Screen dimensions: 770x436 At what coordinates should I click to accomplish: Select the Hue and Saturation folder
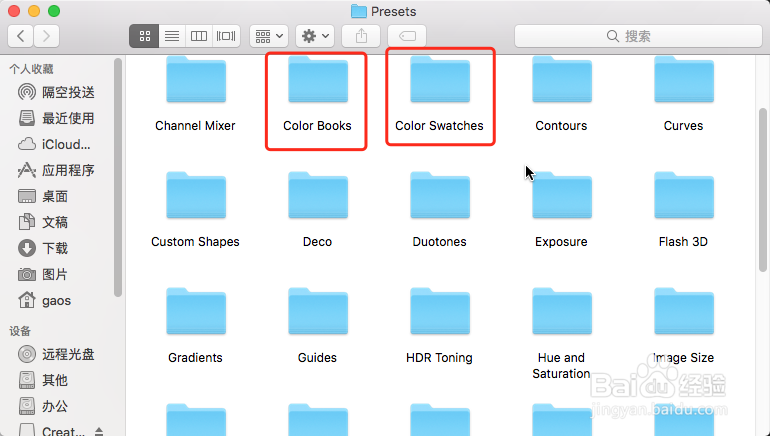pos(561,334)
